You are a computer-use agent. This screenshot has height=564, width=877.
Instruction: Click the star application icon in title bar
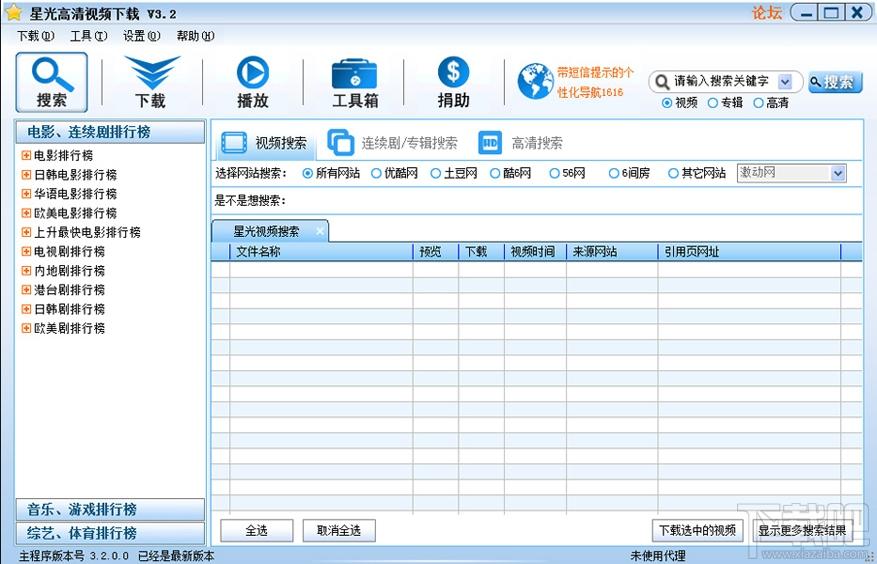tap(13, 13)
